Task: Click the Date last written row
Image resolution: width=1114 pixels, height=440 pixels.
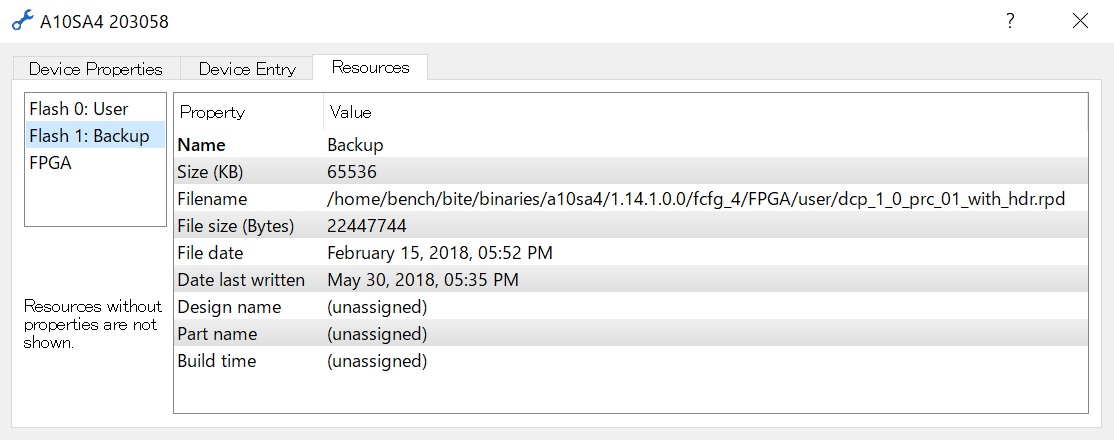Action: [631, 279]
